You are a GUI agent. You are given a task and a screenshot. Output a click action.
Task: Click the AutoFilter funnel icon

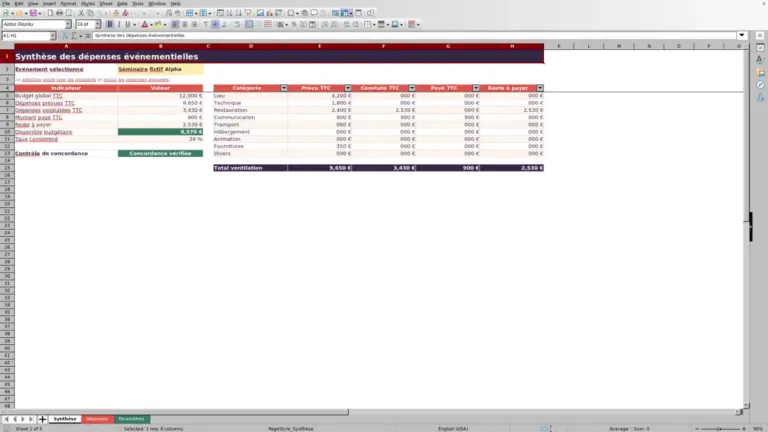coord(248,13)
